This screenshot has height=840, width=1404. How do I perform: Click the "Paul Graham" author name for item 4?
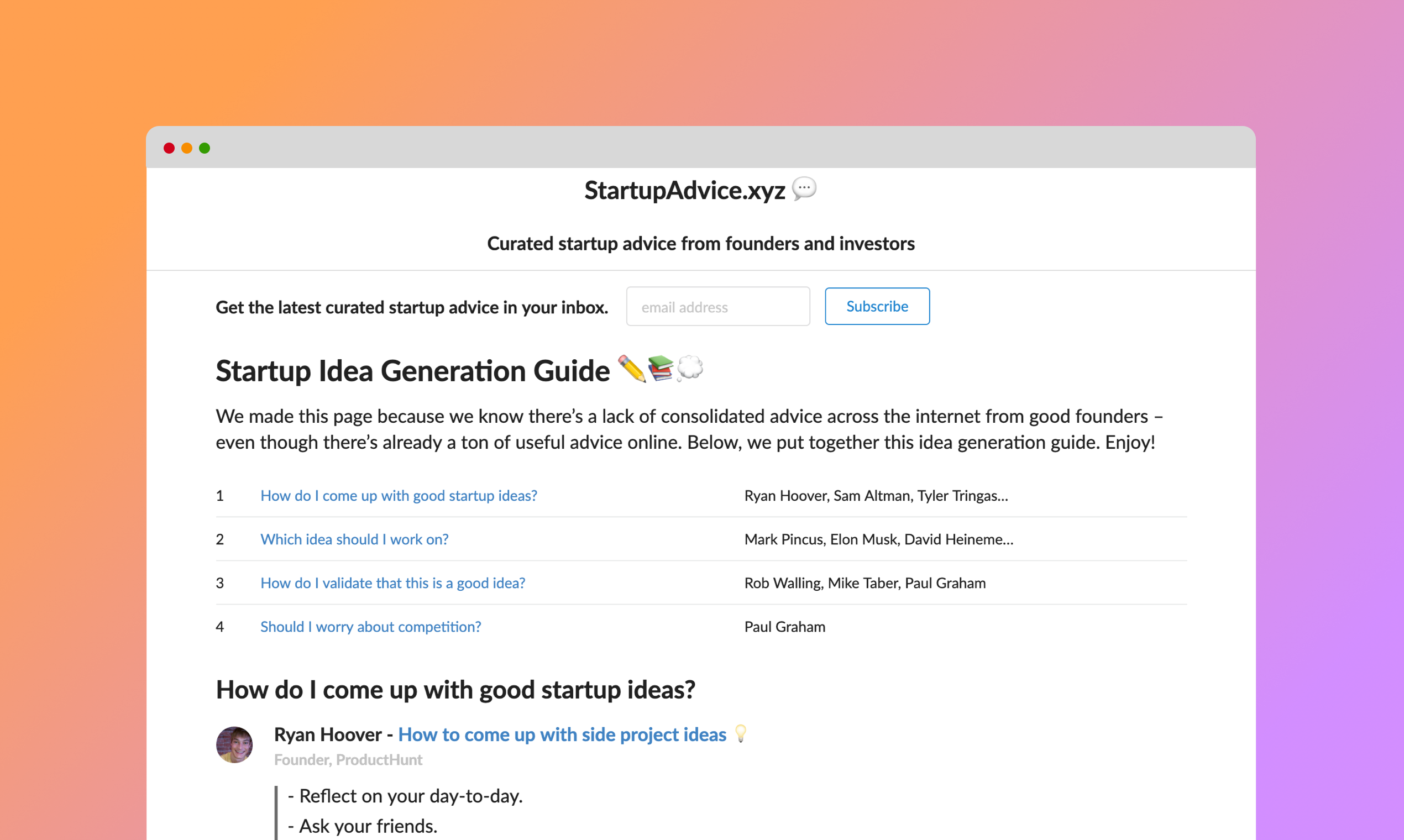pyautogui.click(x=785, y=627)
